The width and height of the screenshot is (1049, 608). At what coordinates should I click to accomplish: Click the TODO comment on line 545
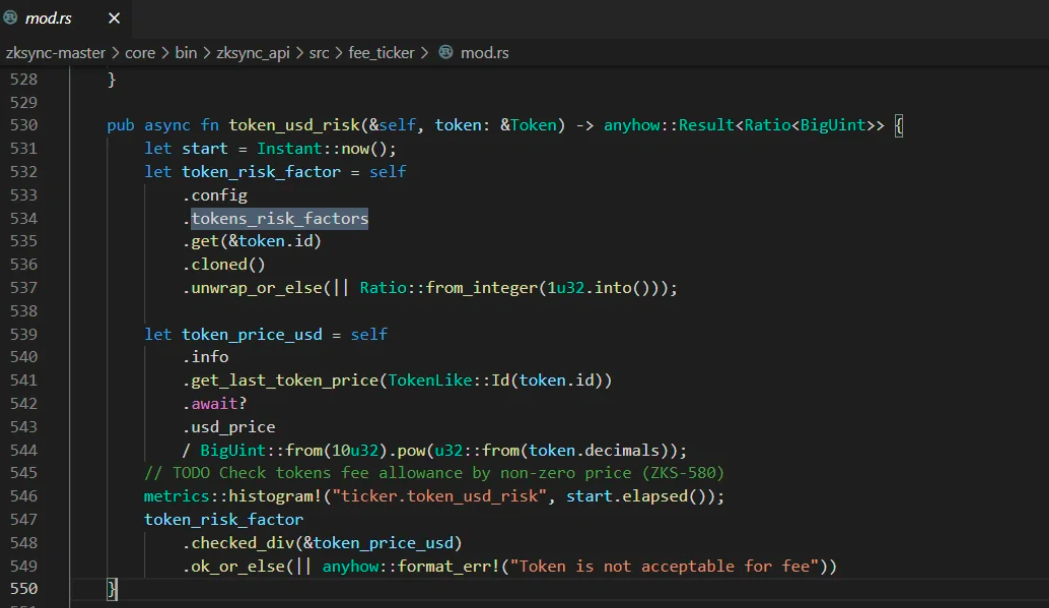(x=434, y=473)
